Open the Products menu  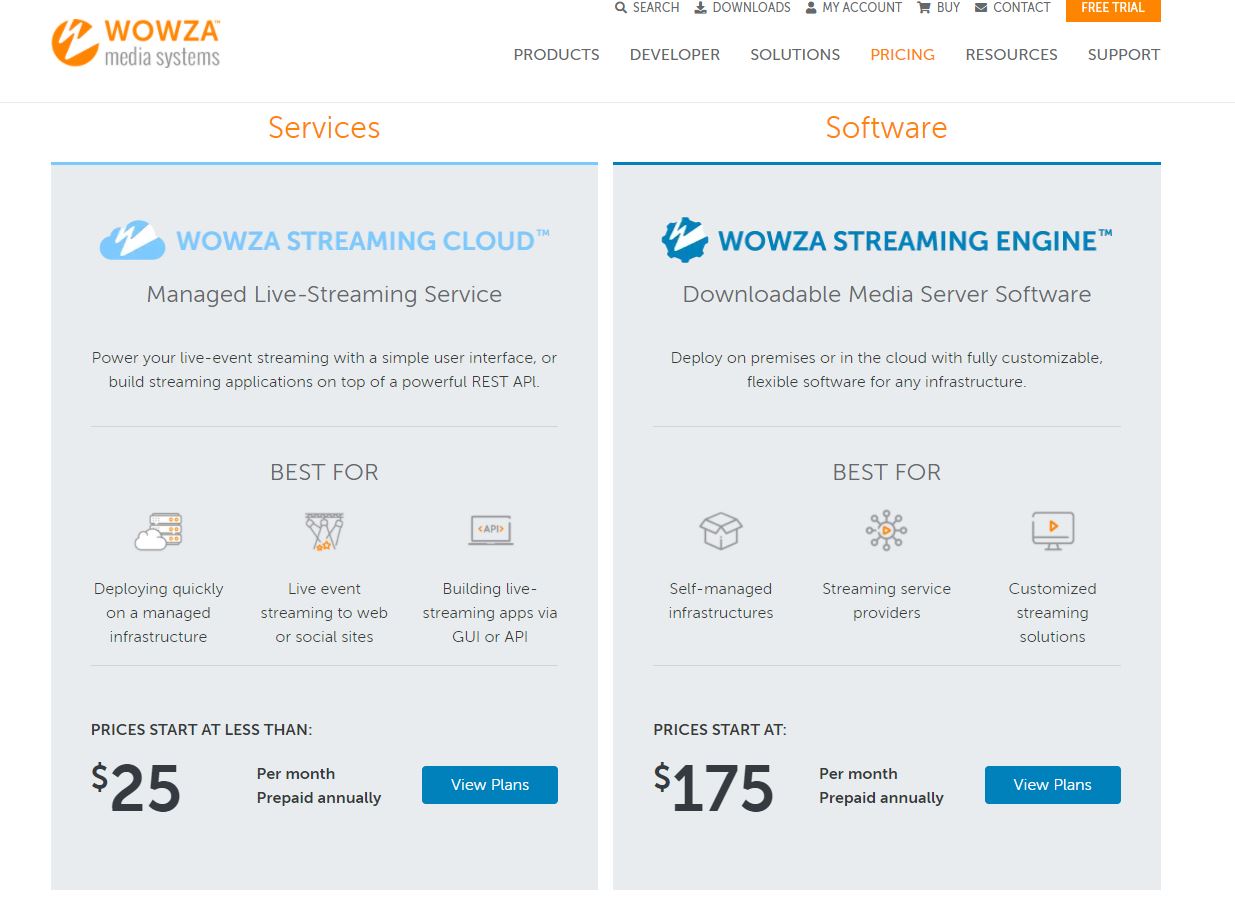[x=556, y=55]
